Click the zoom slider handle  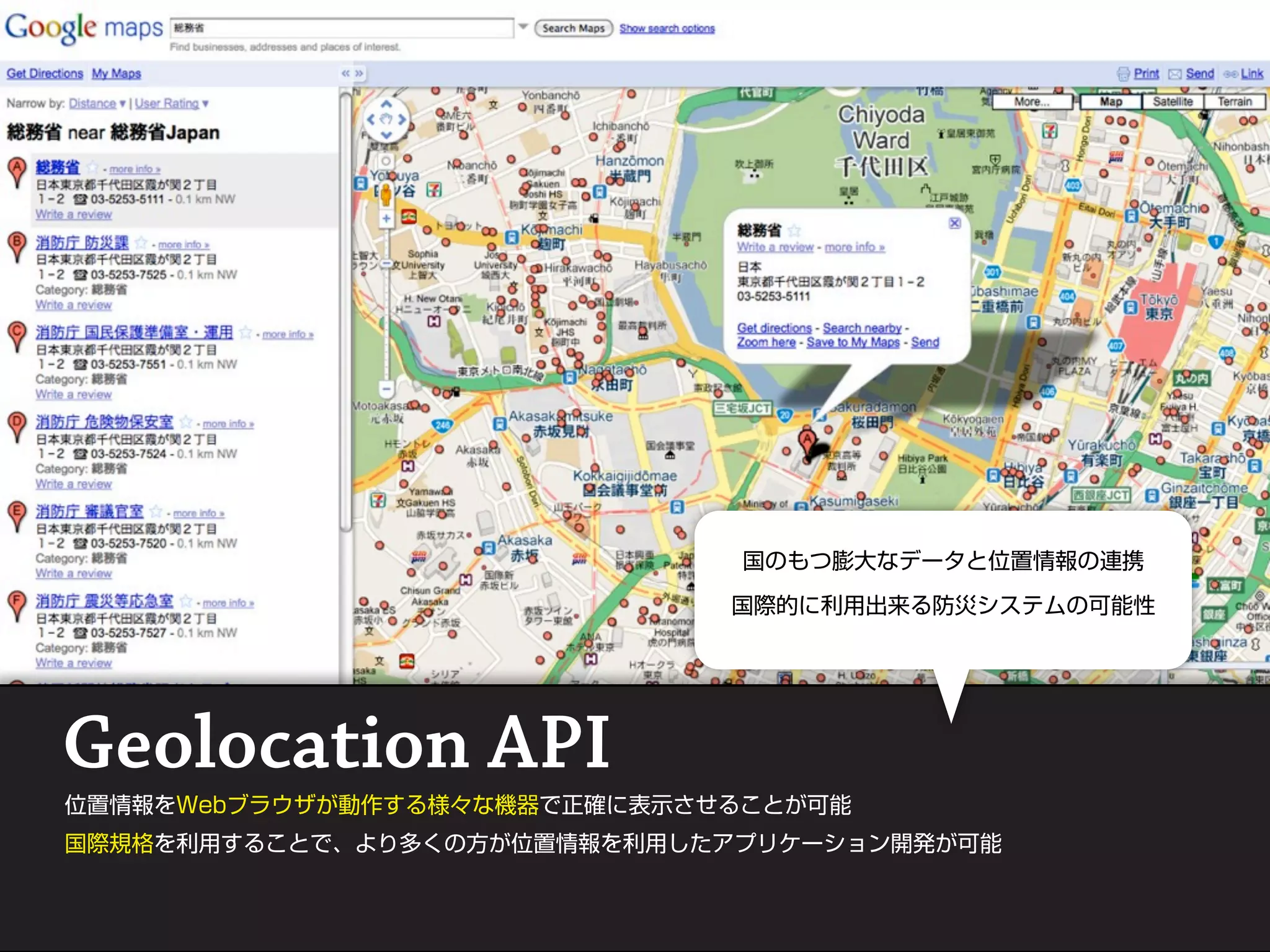(x=386, y=264)
